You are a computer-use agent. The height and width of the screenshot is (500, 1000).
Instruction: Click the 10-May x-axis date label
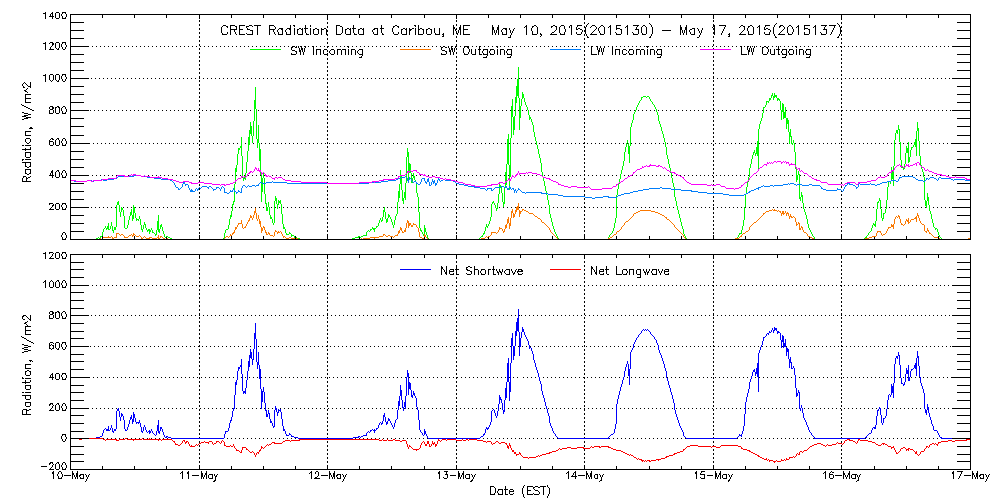70,476
